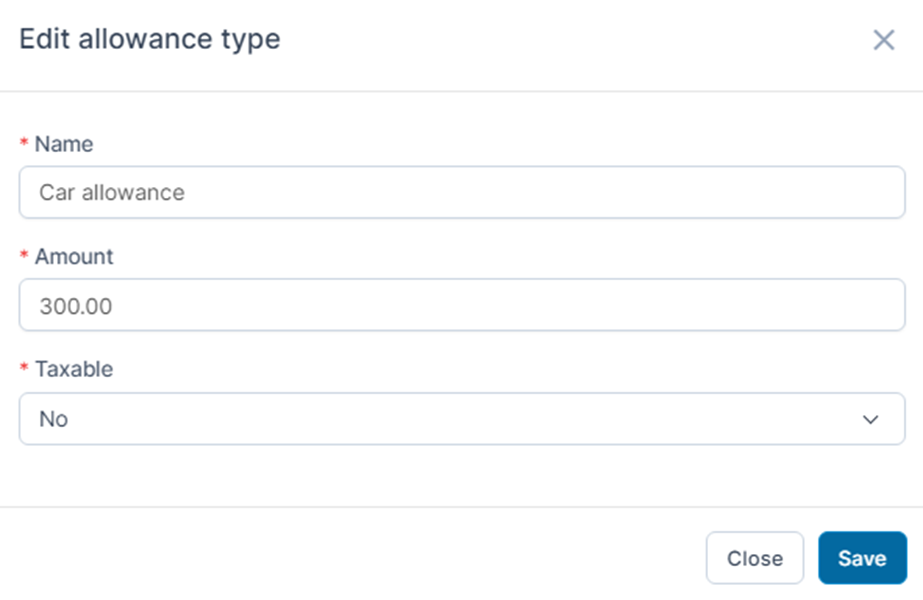Select the 'No' value in Taxable combo box
The width and height of the screenshot is (923, 600).
54,419
